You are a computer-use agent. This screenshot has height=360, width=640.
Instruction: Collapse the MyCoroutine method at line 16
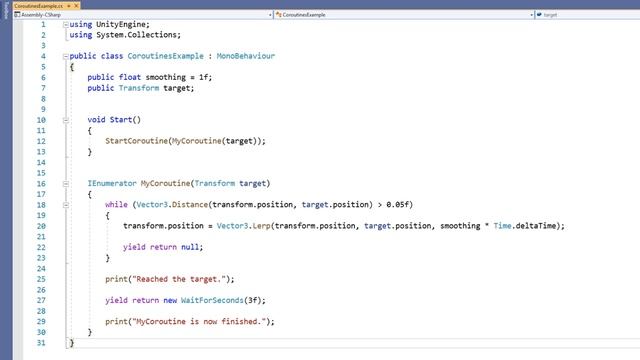point(66,184)
